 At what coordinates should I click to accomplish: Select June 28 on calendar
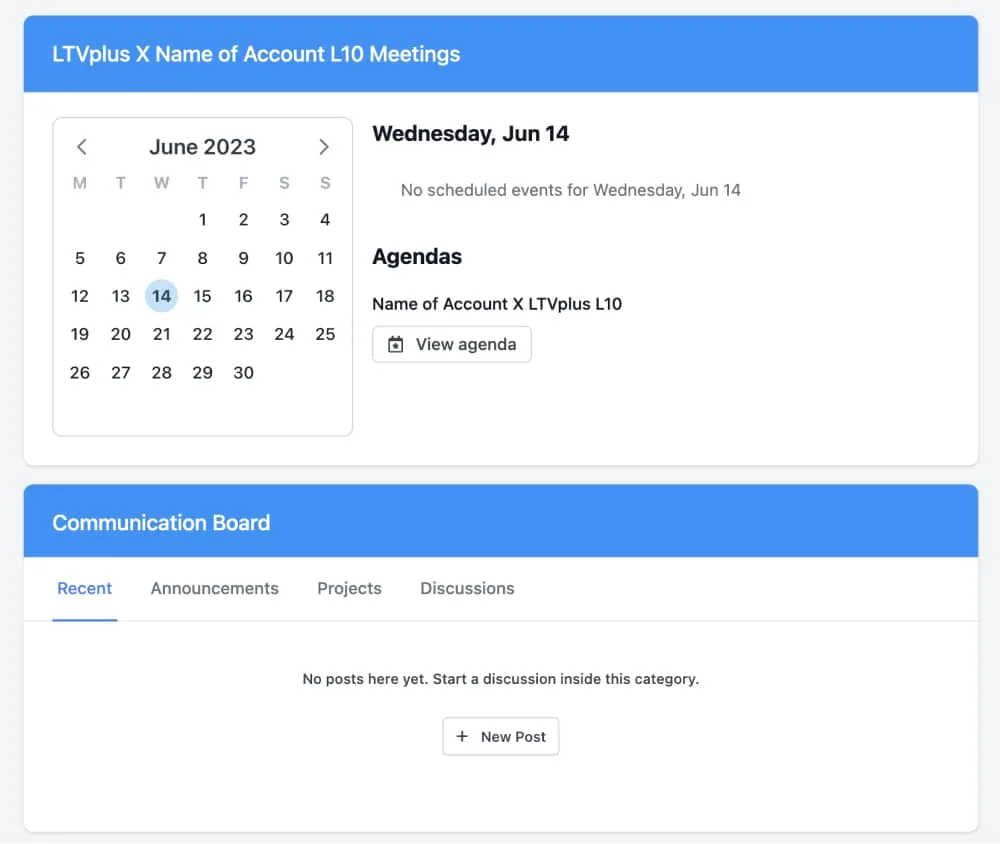click(x=161, y=373)
